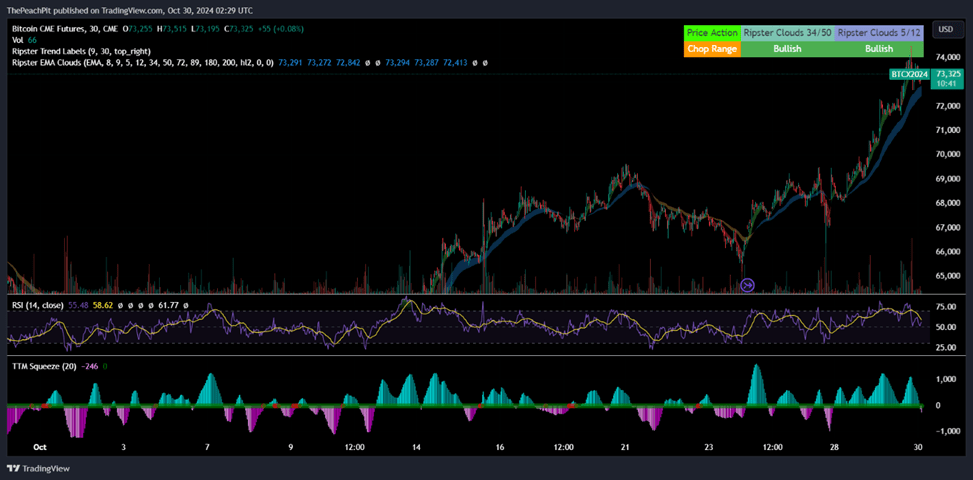Open the USD currency selector

[x=945, y=30]
